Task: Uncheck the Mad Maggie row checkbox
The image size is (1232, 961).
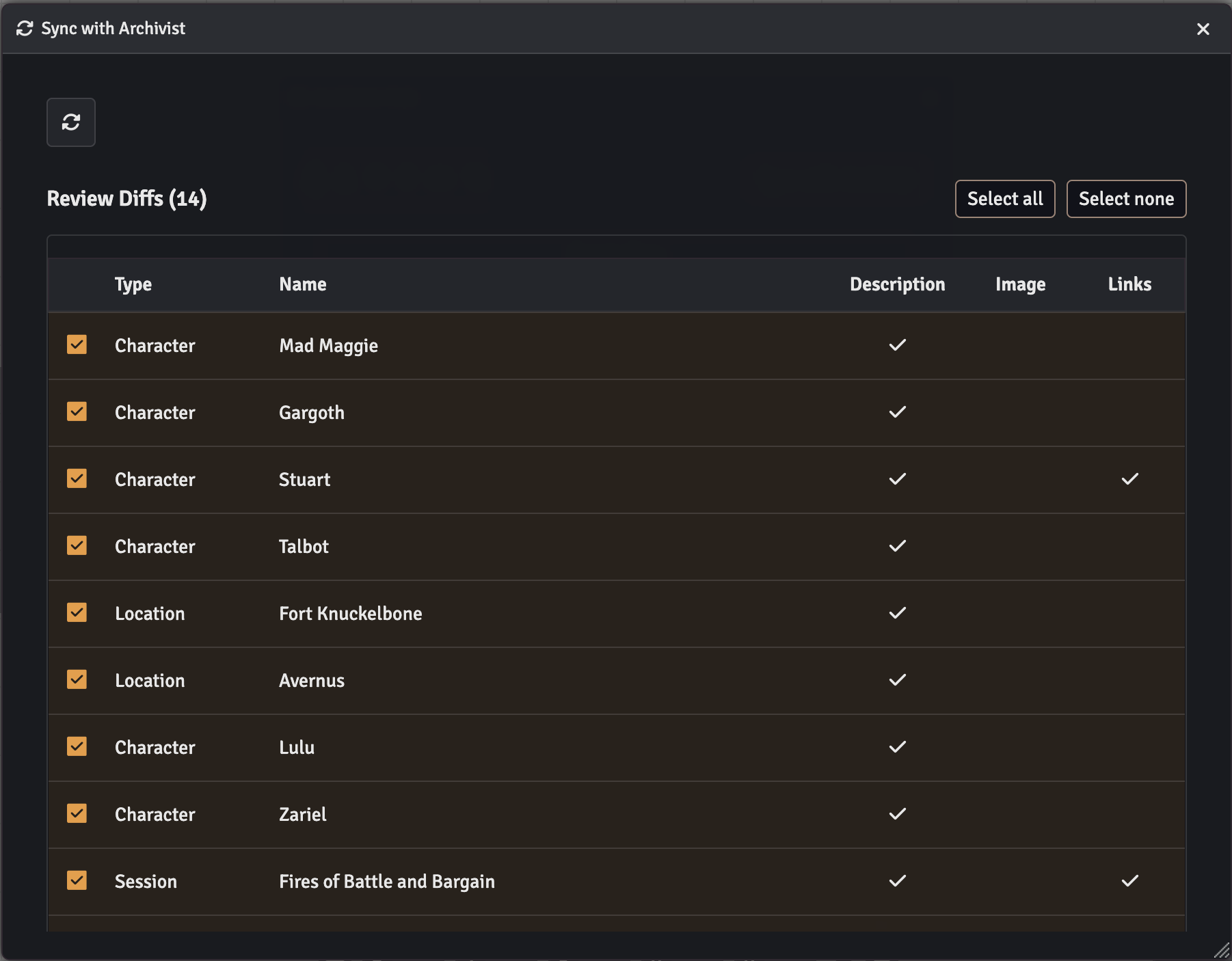Action: click(x=77, y=344)
